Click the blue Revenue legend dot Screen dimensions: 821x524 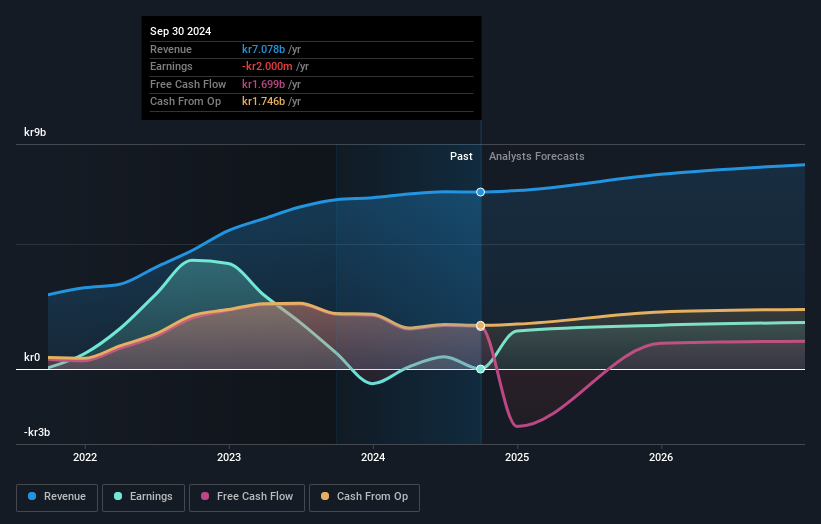[32, 496]
